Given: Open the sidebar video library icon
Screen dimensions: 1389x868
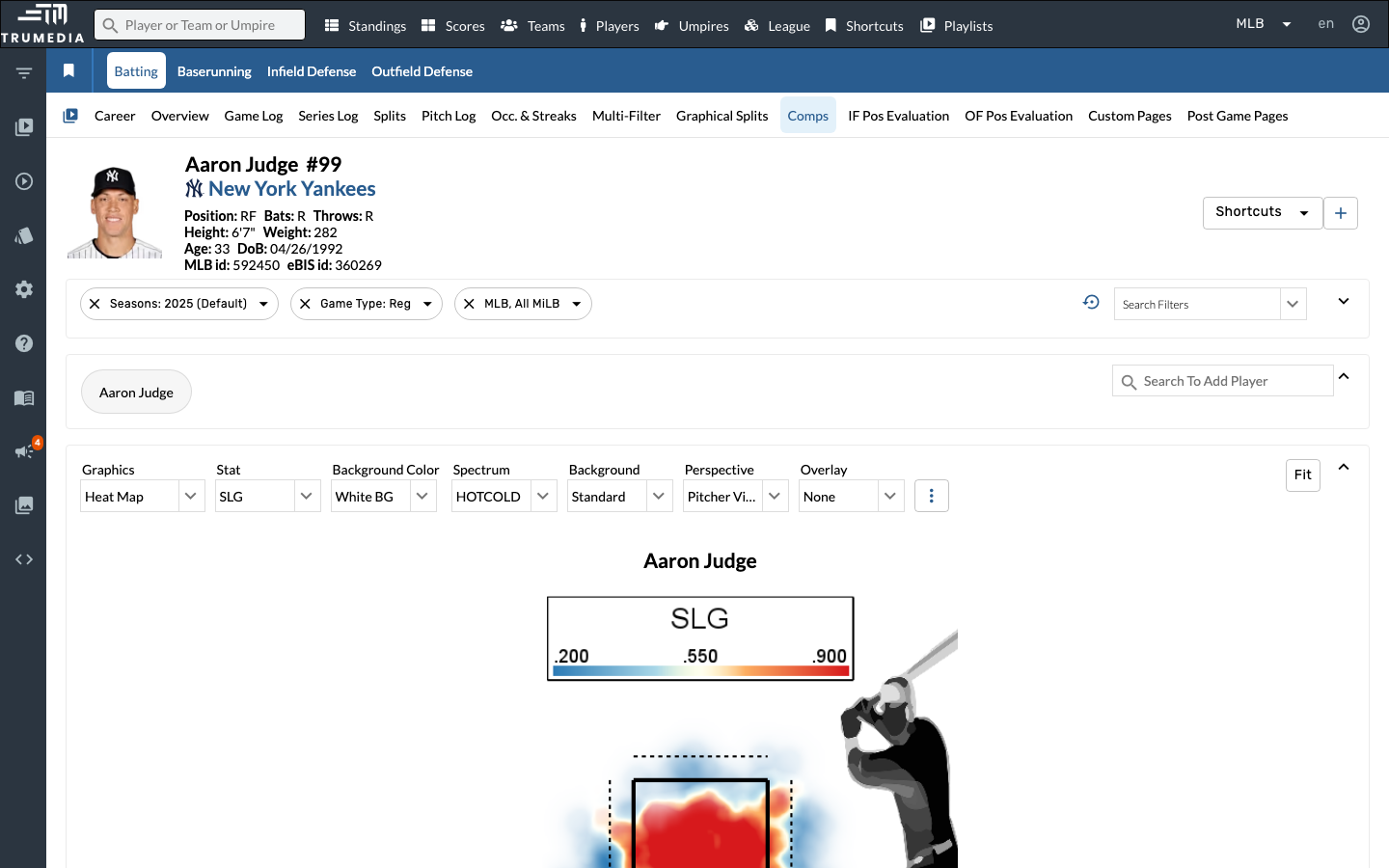Looking at the screenshot, I should 24,127.
